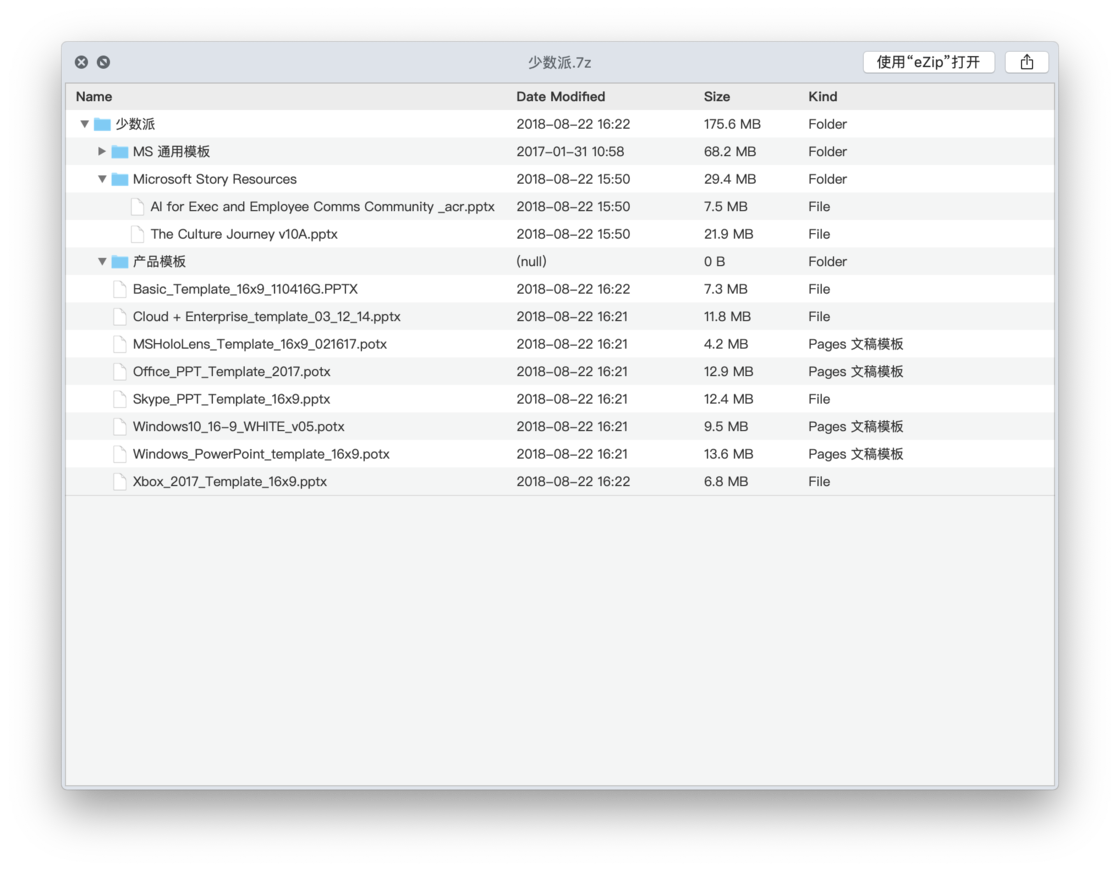
Task: Click the 21.9 MB size value
Action: click(x=729, y=234)
